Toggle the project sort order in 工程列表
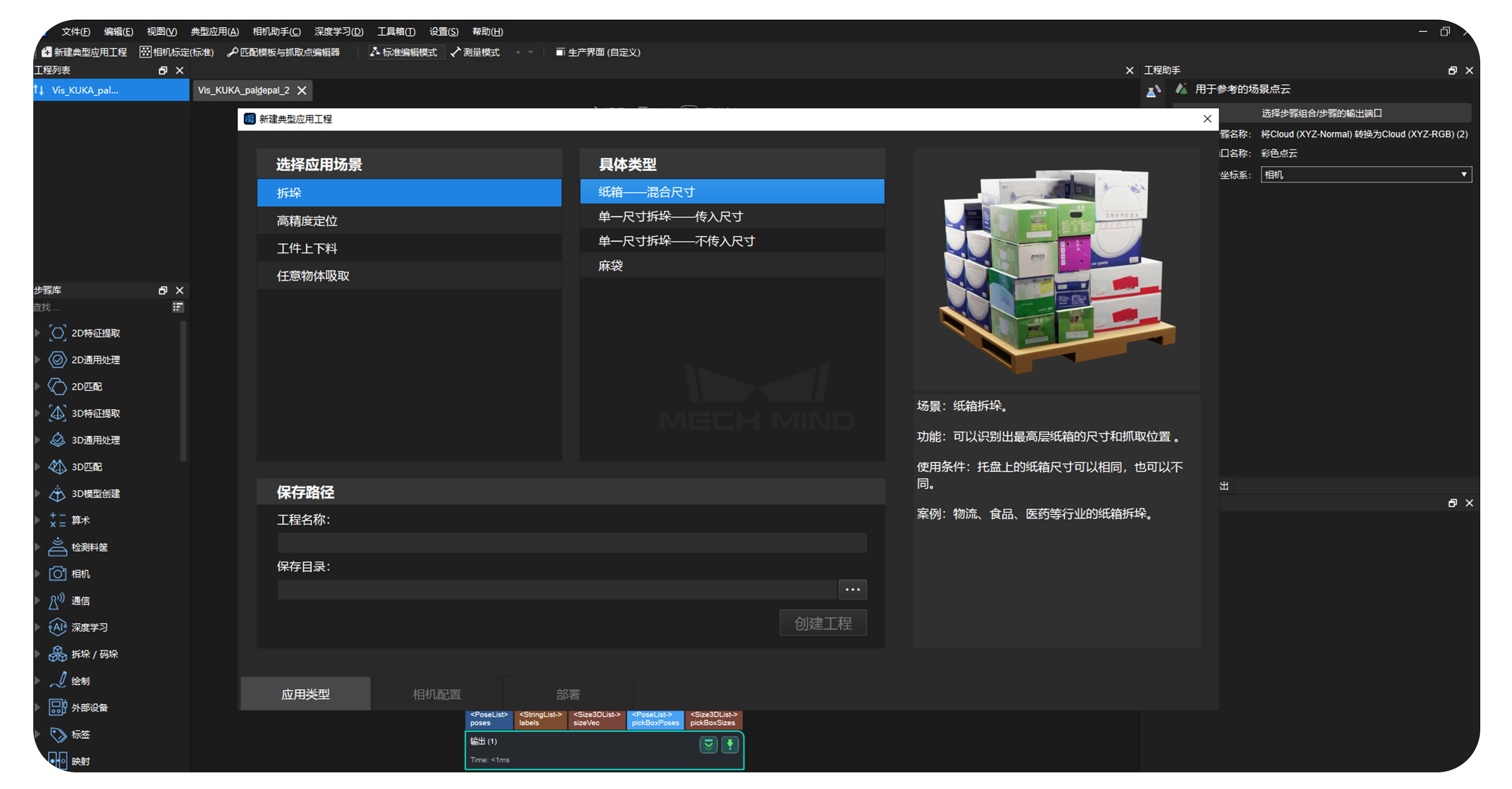This screenshot has width=1512, height=789. [x=39, y=90]
